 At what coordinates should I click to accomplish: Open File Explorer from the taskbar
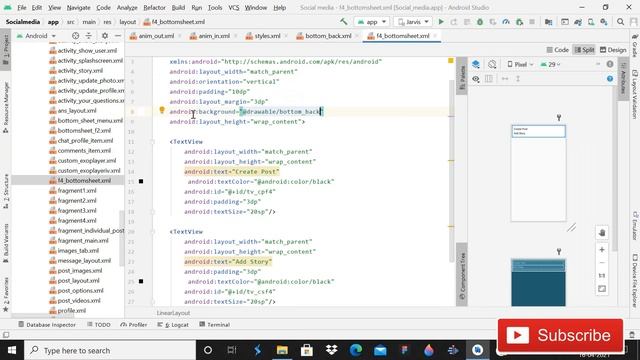click(x=282, y=350)
